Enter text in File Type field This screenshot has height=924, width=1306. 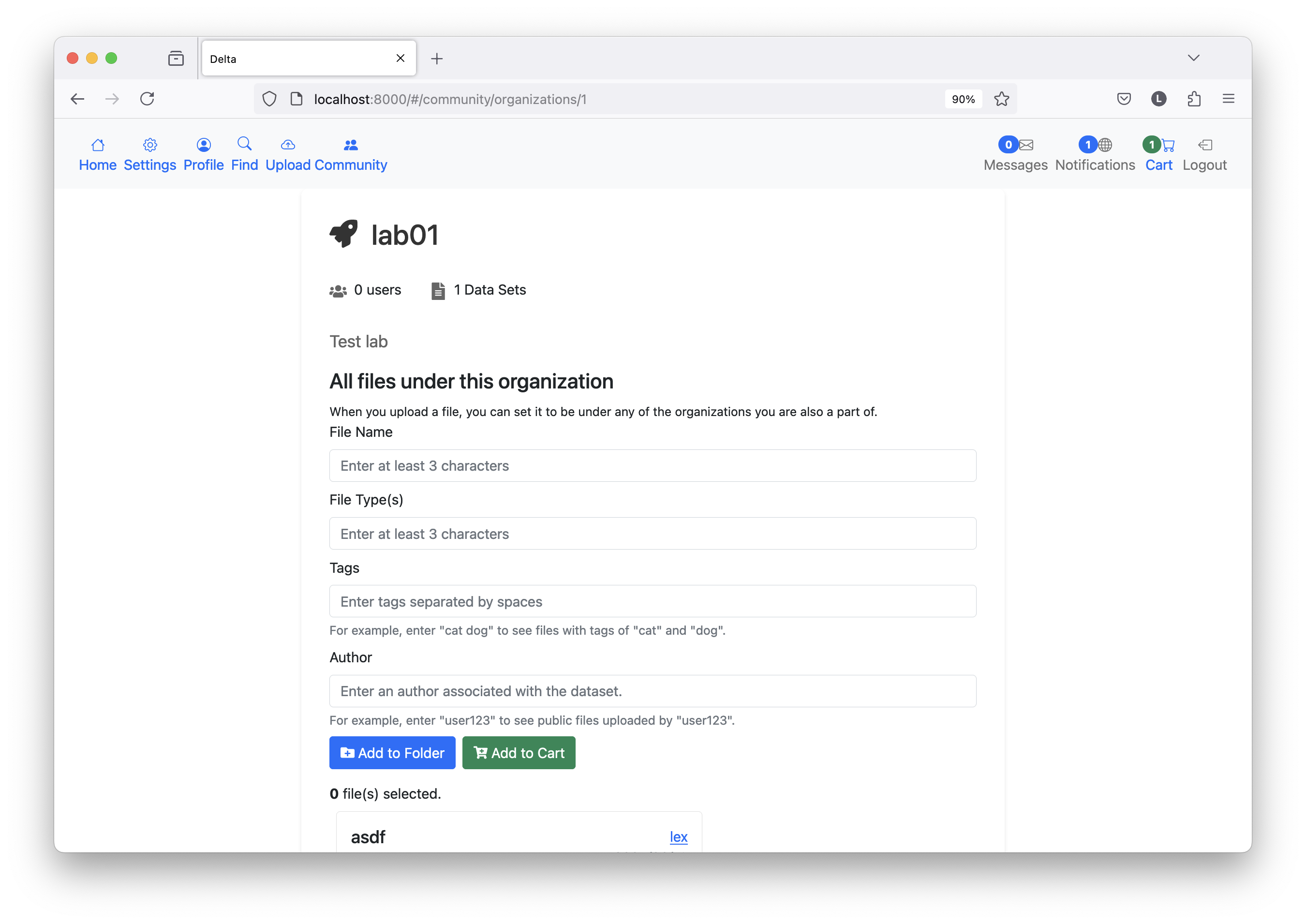pos(653,533)
